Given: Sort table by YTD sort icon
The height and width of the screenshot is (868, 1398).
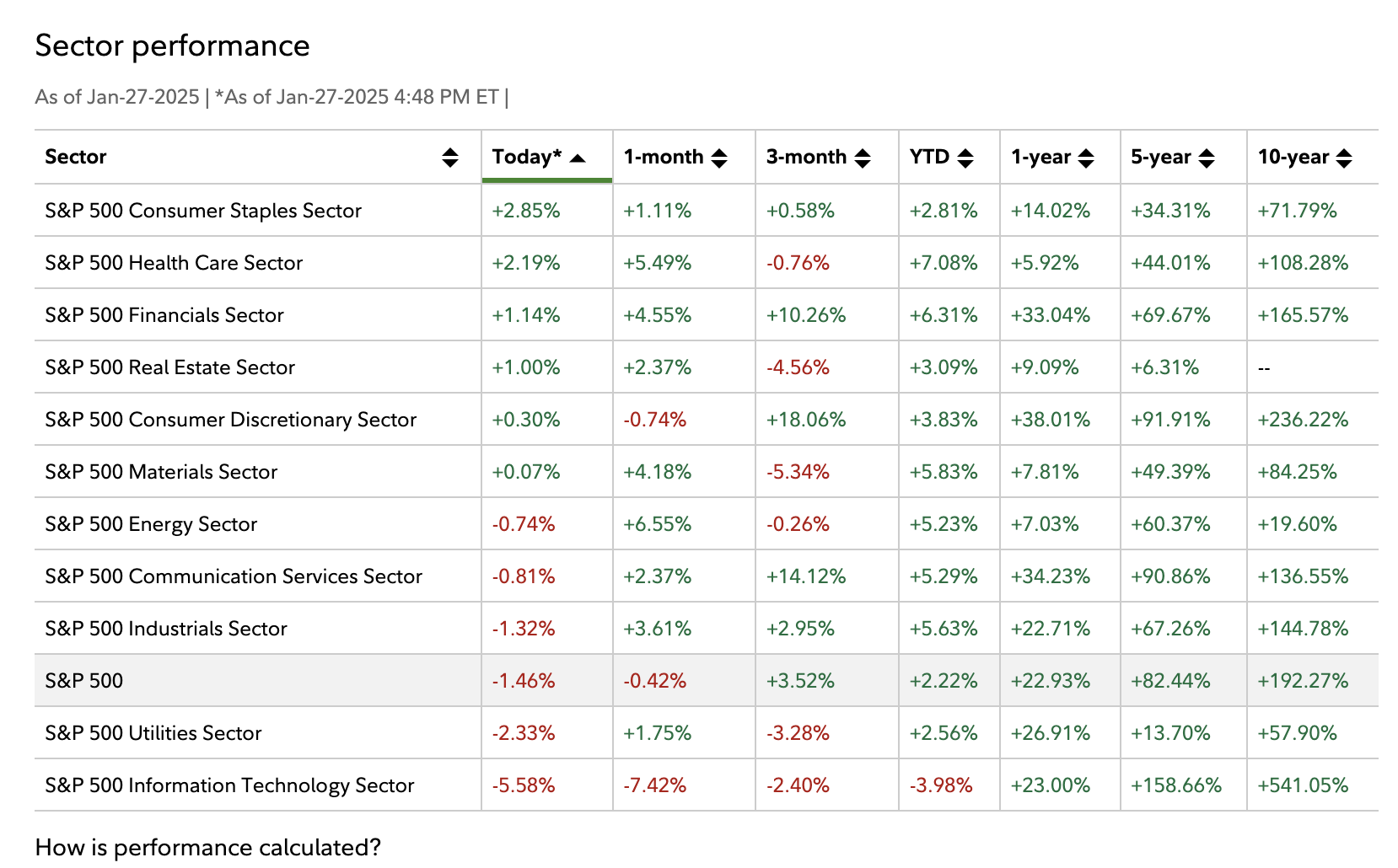Looking at the screenshot, I should click(x=965, y=158).
